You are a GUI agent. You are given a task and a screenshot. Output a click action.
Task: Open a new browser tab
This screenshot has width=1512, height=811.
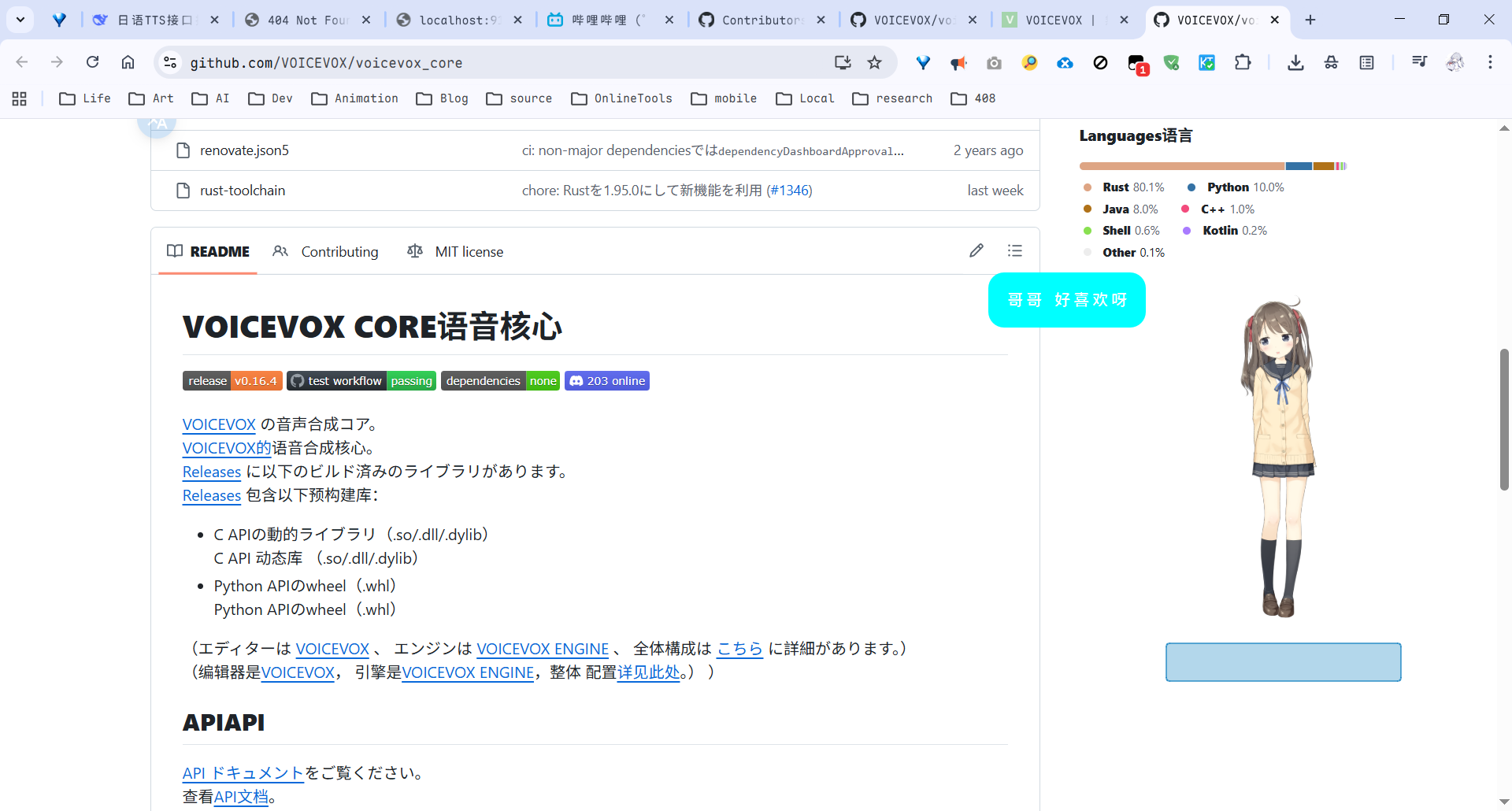1310,20
